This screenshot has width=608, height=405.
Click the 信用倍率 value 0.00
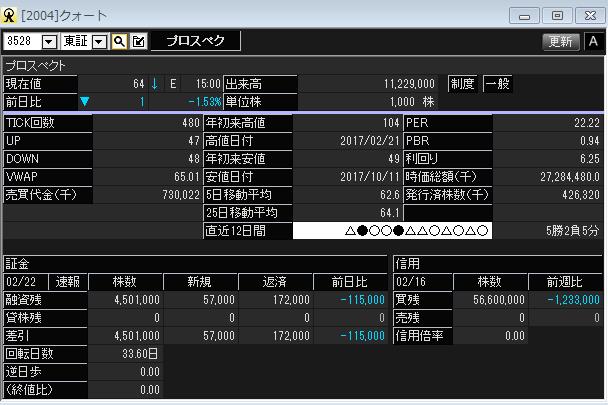(515, 336)
